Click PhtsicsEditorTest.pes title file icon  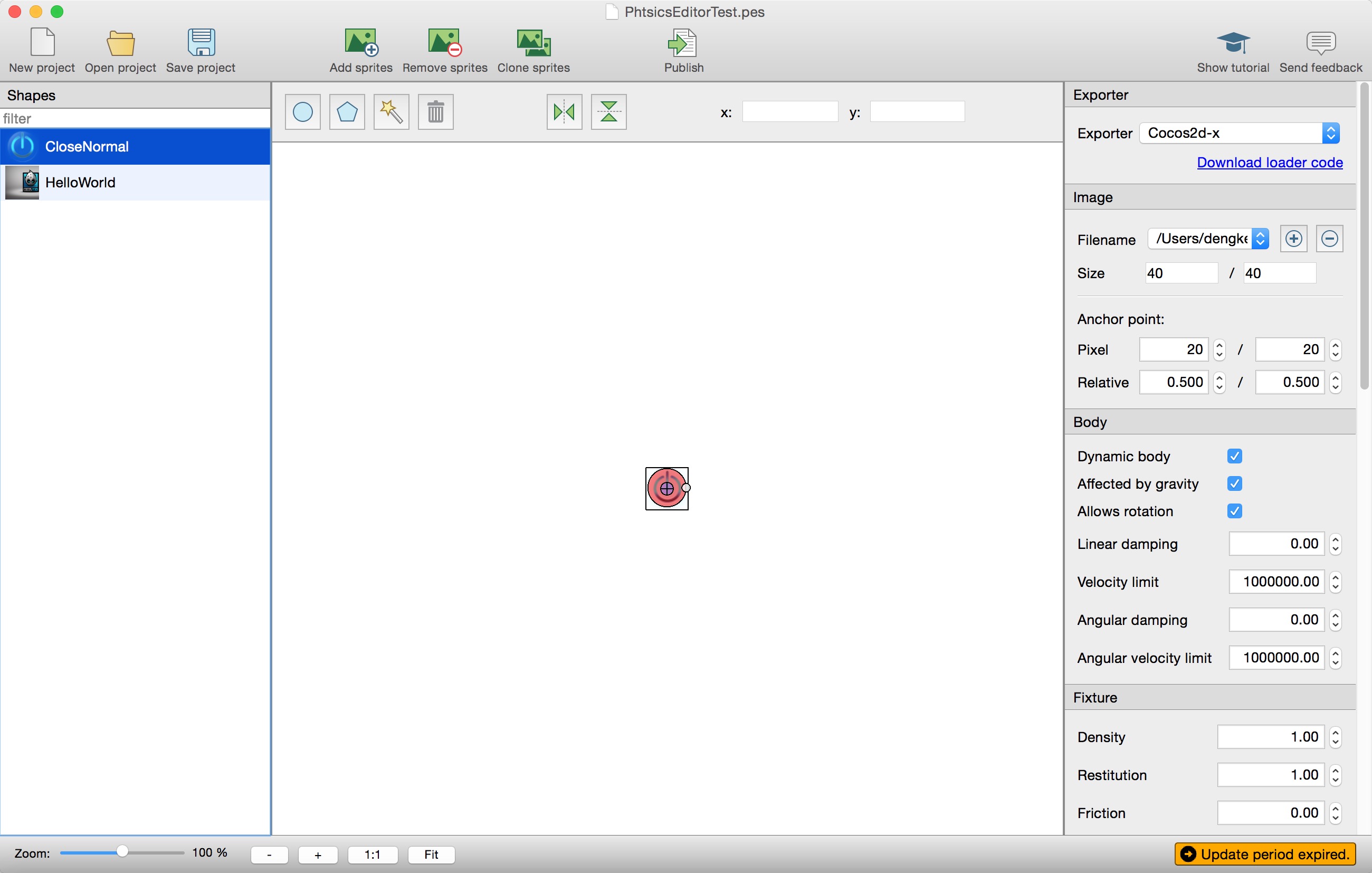click(612, 12)
